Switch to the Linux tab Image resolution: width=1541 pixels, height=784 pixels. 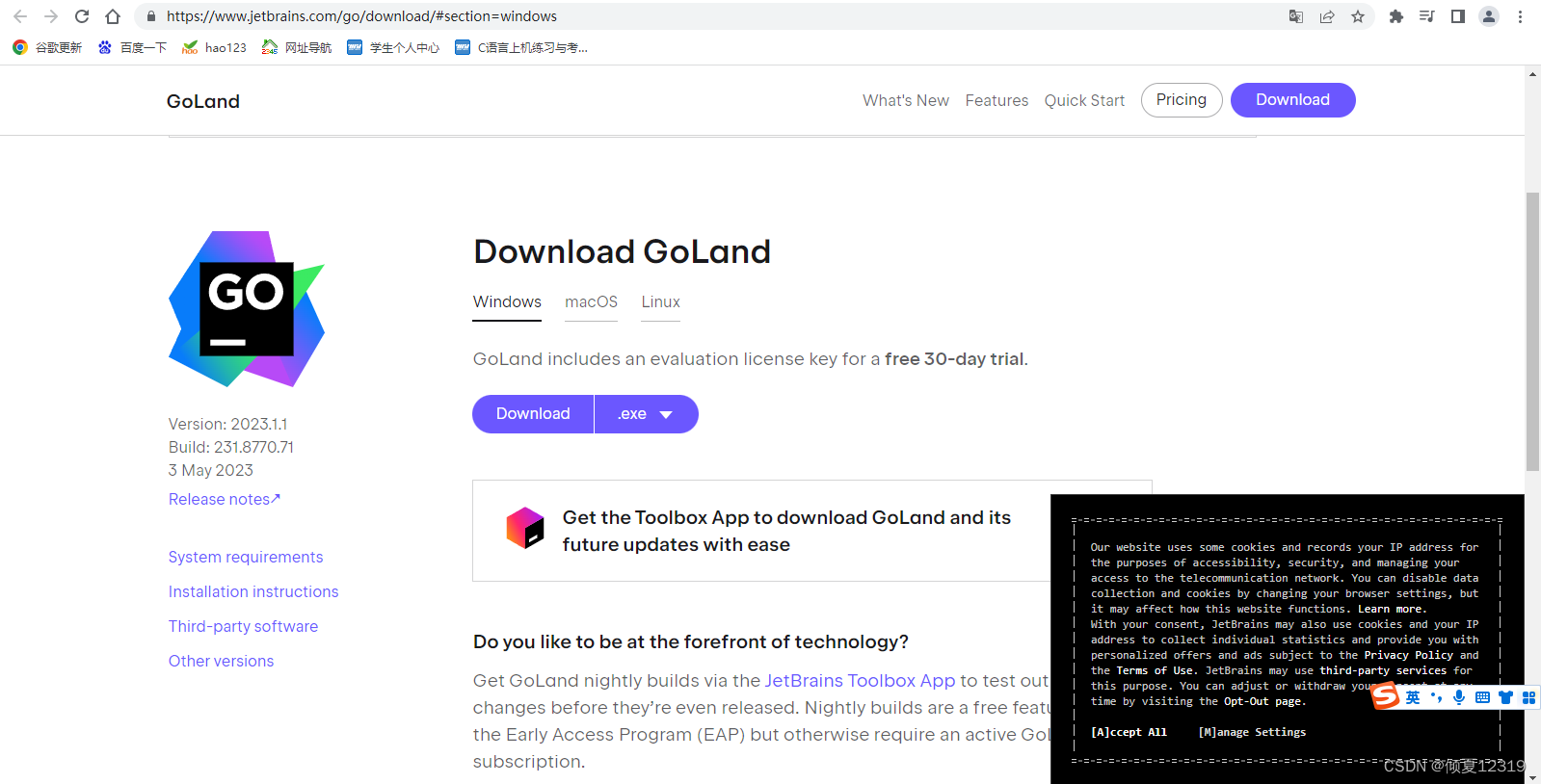(661, 302)
